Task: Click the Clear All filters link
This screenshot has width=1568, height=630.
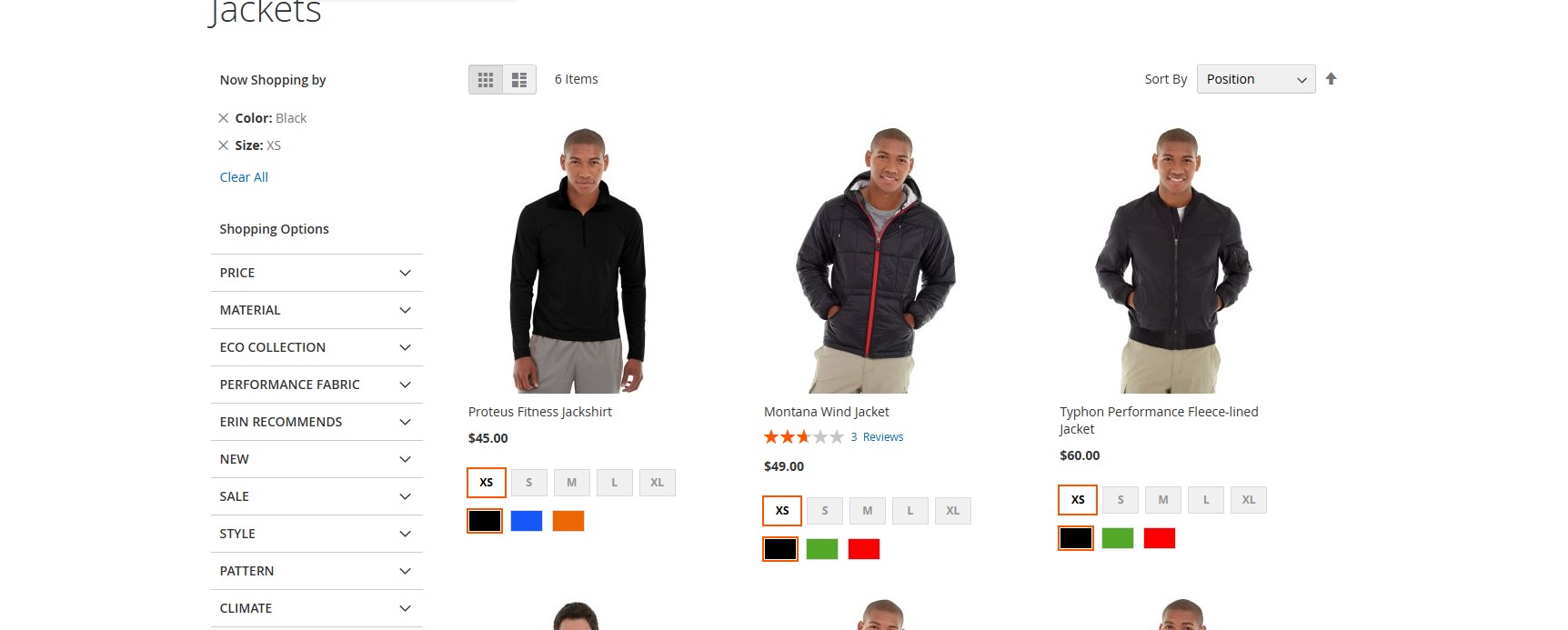Action: pyautogui.click(x=244, y=177)
